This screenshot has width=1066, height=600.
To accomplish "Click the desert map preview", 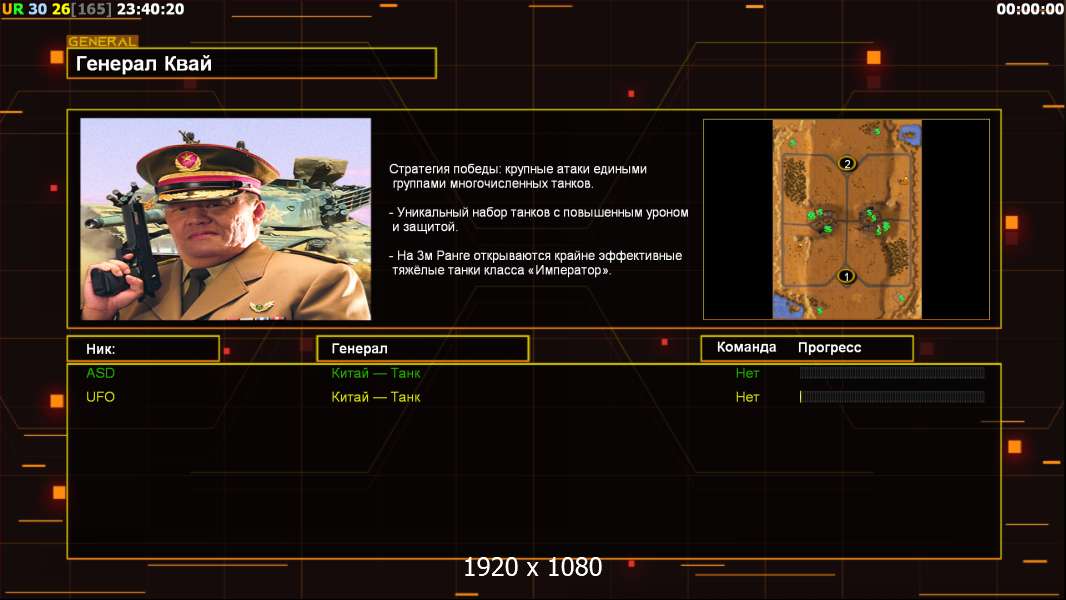I will click(846, 219).
